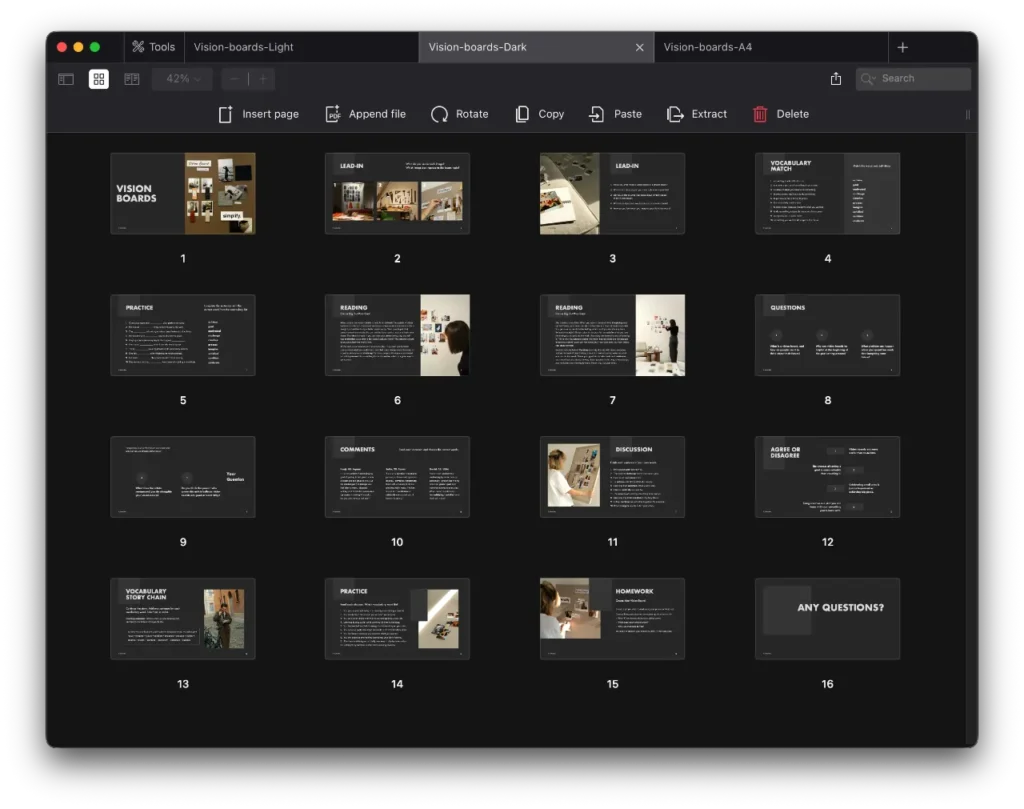Select the ANY QUESTIONS? page 16 thumbnail
The height and width of the screenshot is (809, 1024).
point(827,618)
